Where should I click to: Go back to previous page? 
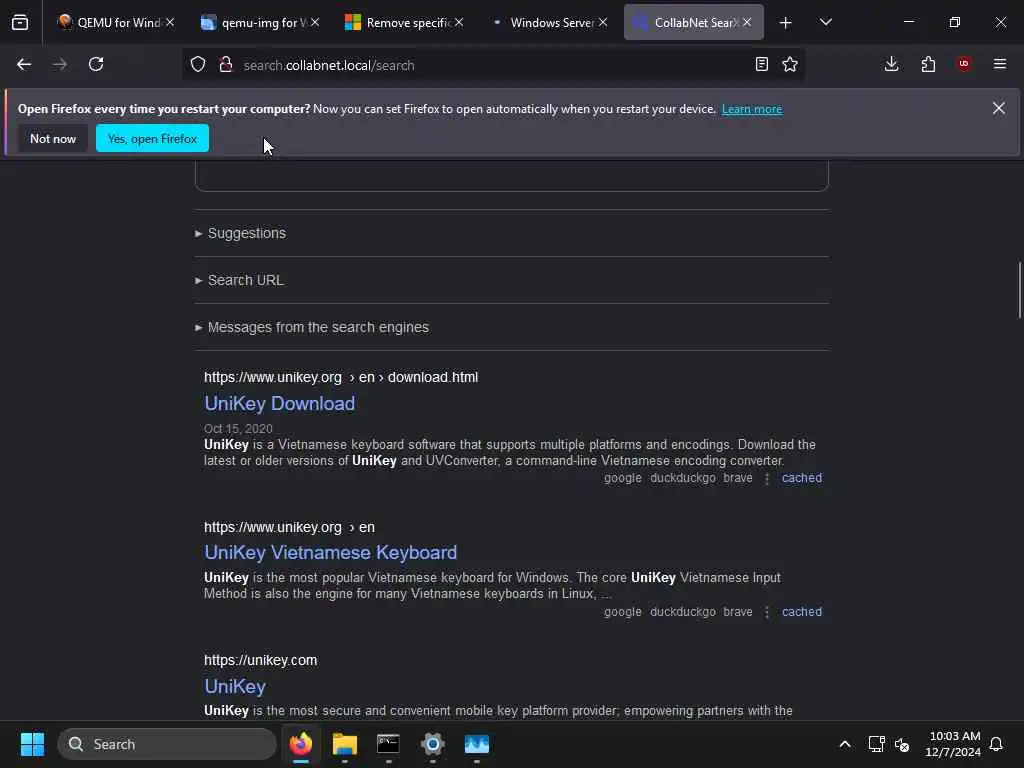click(24, 65)
